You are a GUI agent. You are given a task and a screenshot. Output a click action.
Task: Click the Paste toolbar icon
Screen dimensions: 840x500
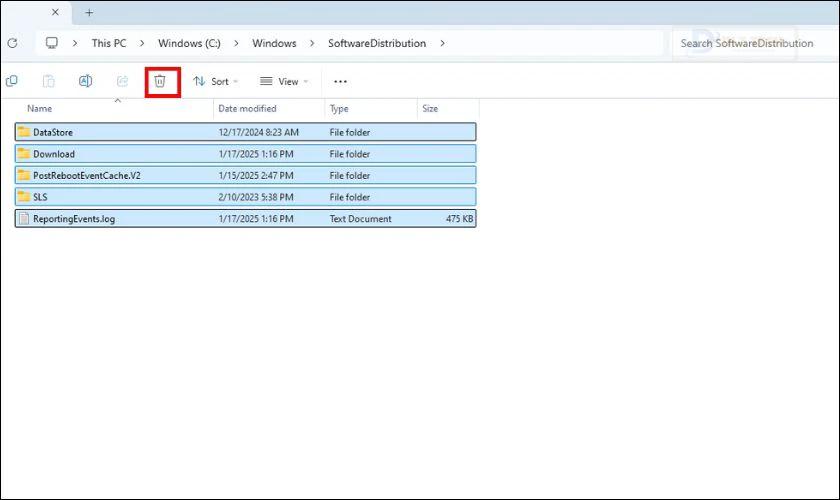[x=49, y=81]
